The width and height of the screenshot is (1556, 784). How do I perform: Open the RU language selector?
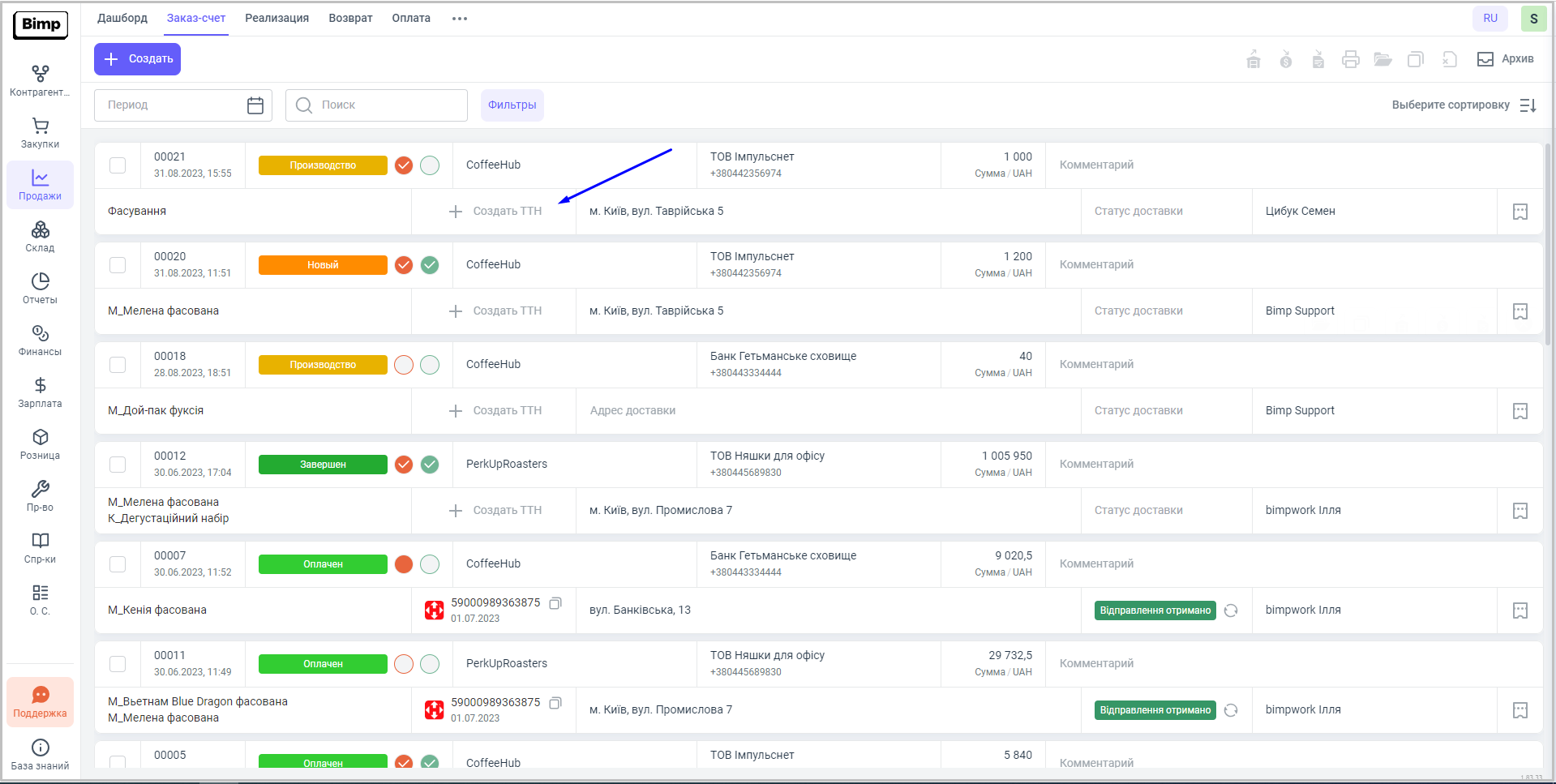(x=1490, y=19)
